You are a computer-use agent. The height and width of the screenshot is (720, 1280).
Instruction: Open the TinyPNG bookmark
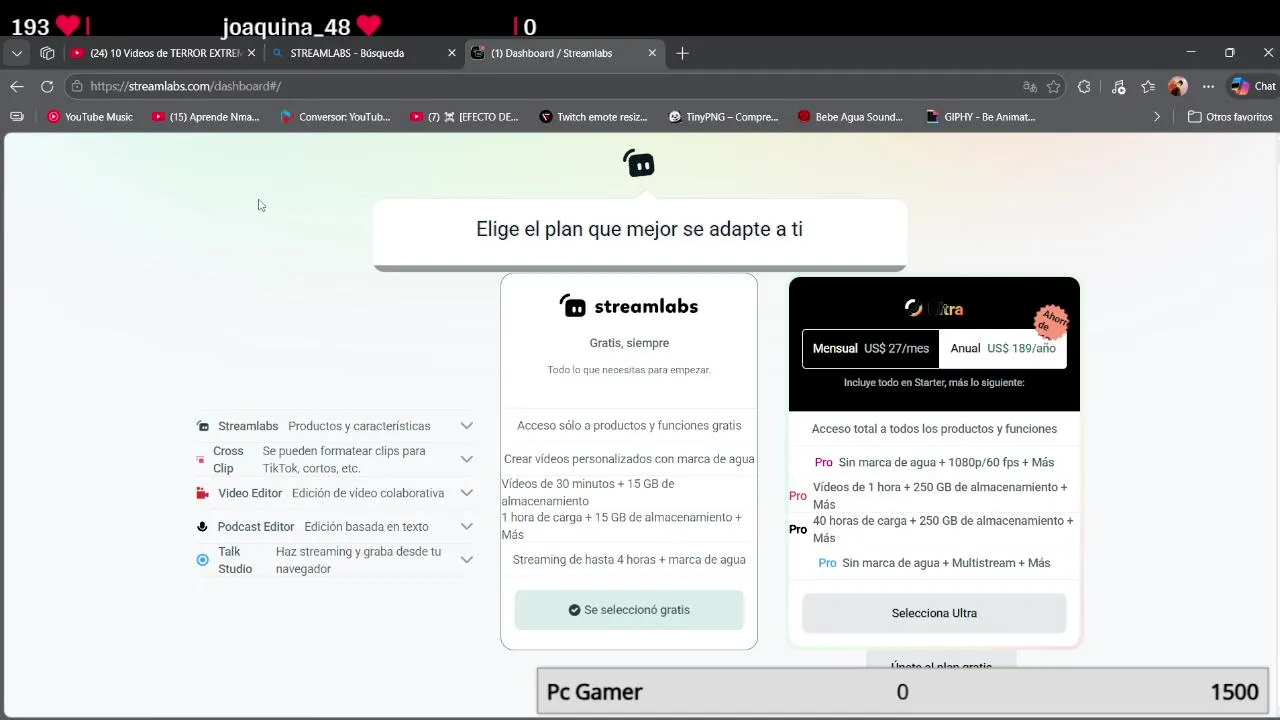[724, 117]
